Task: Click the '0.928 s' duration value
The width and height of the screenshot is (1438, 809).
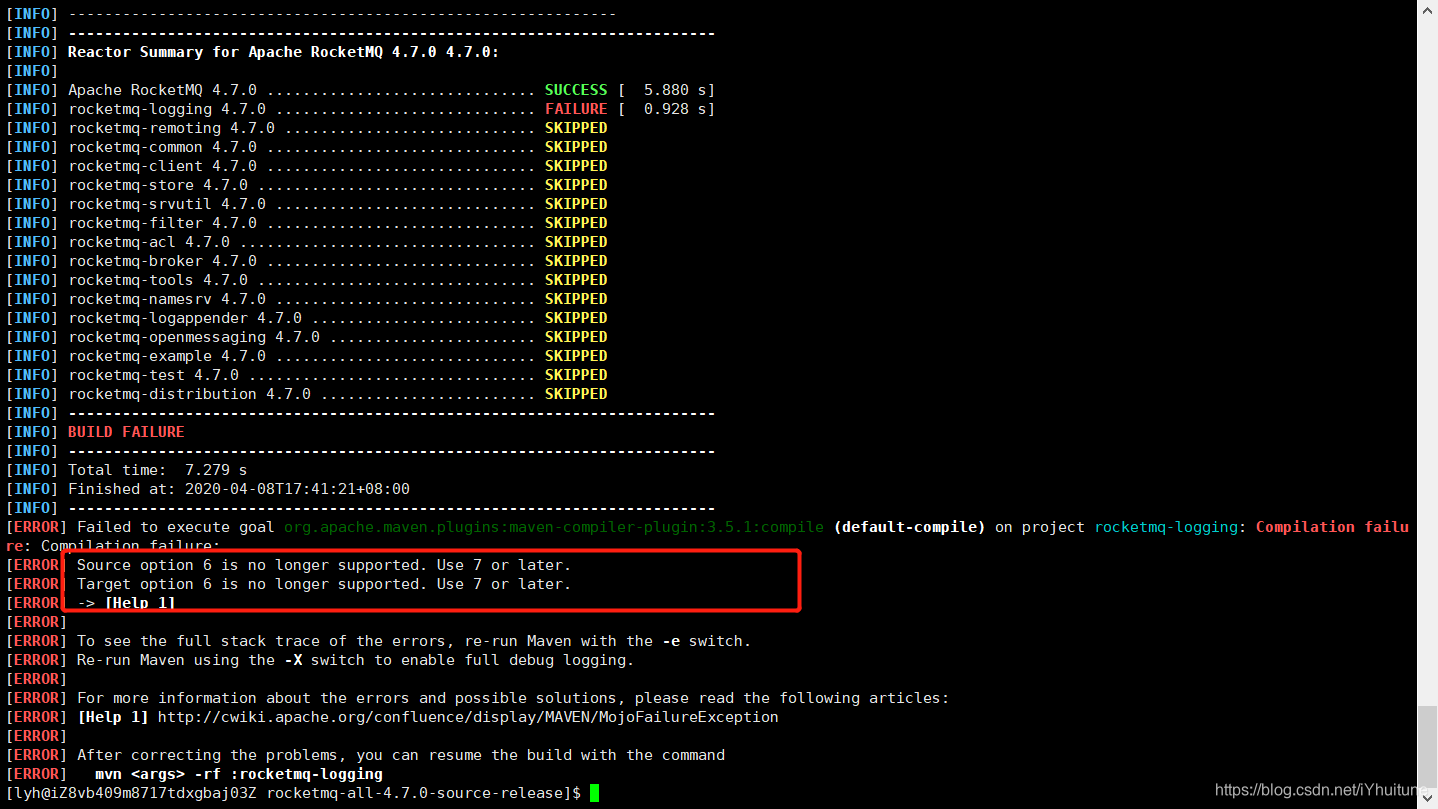Action: point(675,109)
